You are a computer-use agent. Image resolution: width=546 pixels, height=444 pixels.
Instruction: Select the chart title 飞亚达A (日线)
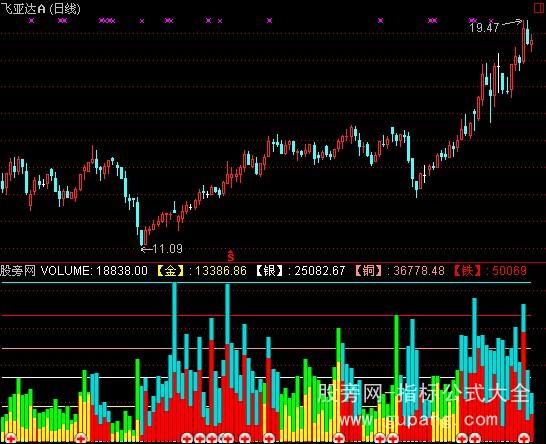coord(40,8)
